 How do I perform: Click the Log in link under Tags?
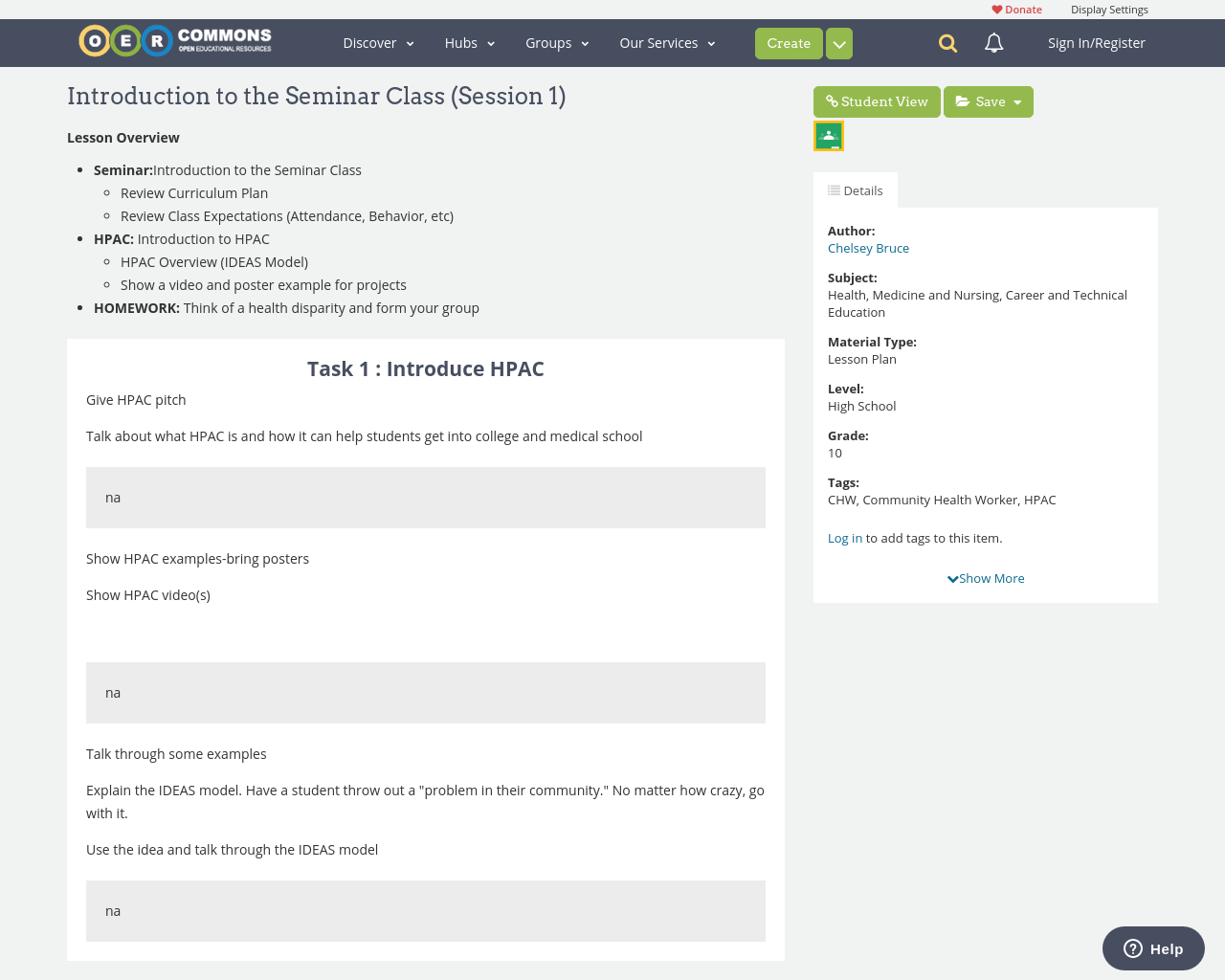point(845,538)
